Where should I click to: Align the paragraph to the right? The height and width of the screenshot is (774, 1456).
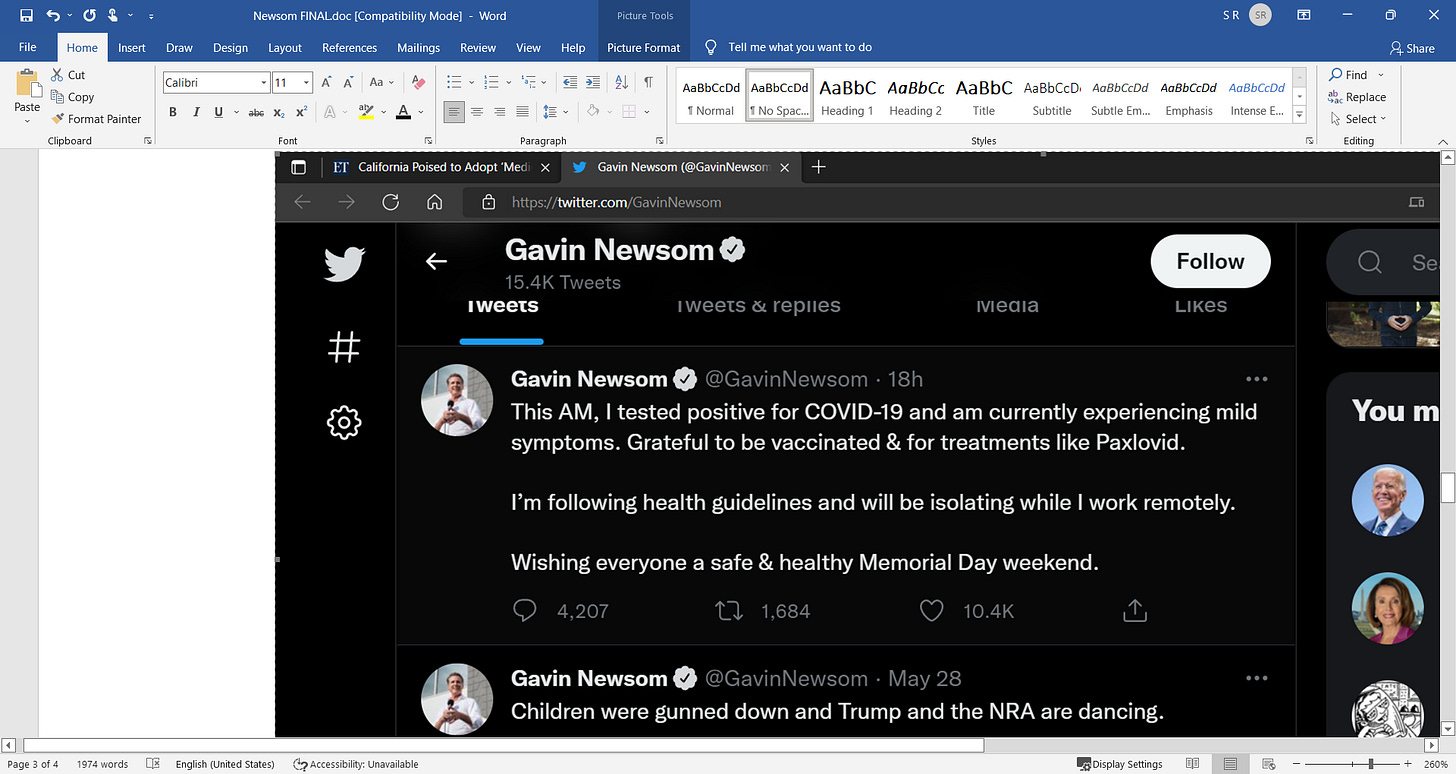click(500, 112)
